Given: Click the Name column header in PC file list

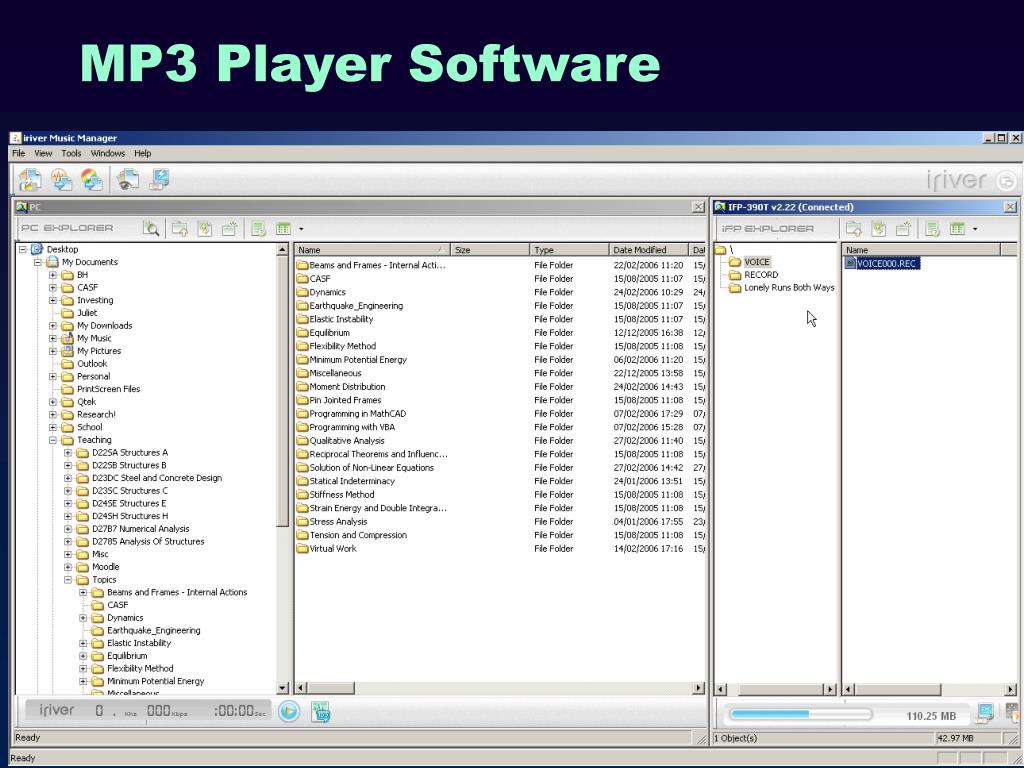Looking at the screenshot, I should pos(372,250).
